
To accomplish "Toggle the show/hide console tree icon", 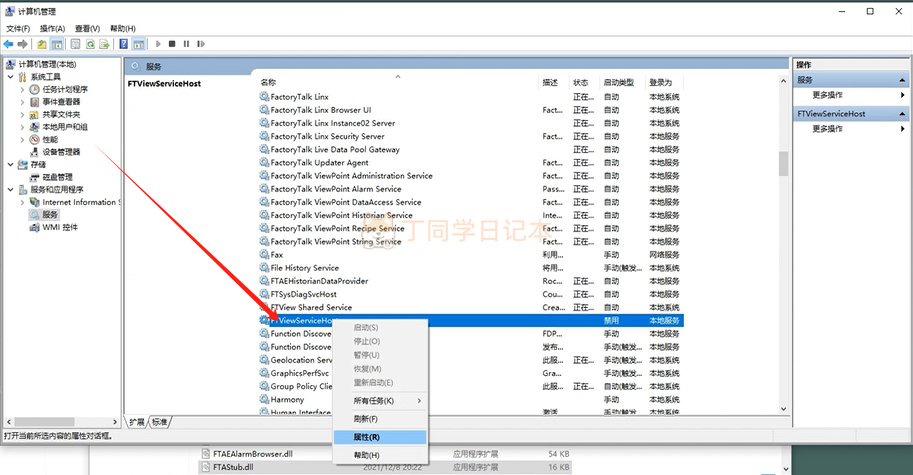I will pyautogui.click(x=56, y=44).
